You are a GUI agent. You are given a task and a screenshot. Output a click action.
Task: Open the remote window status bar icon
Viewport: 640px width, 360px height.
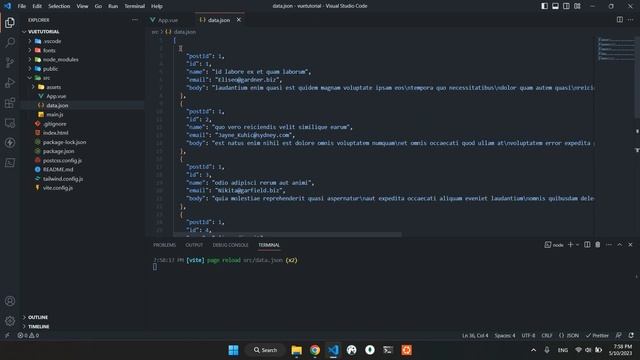pos(7,335)
